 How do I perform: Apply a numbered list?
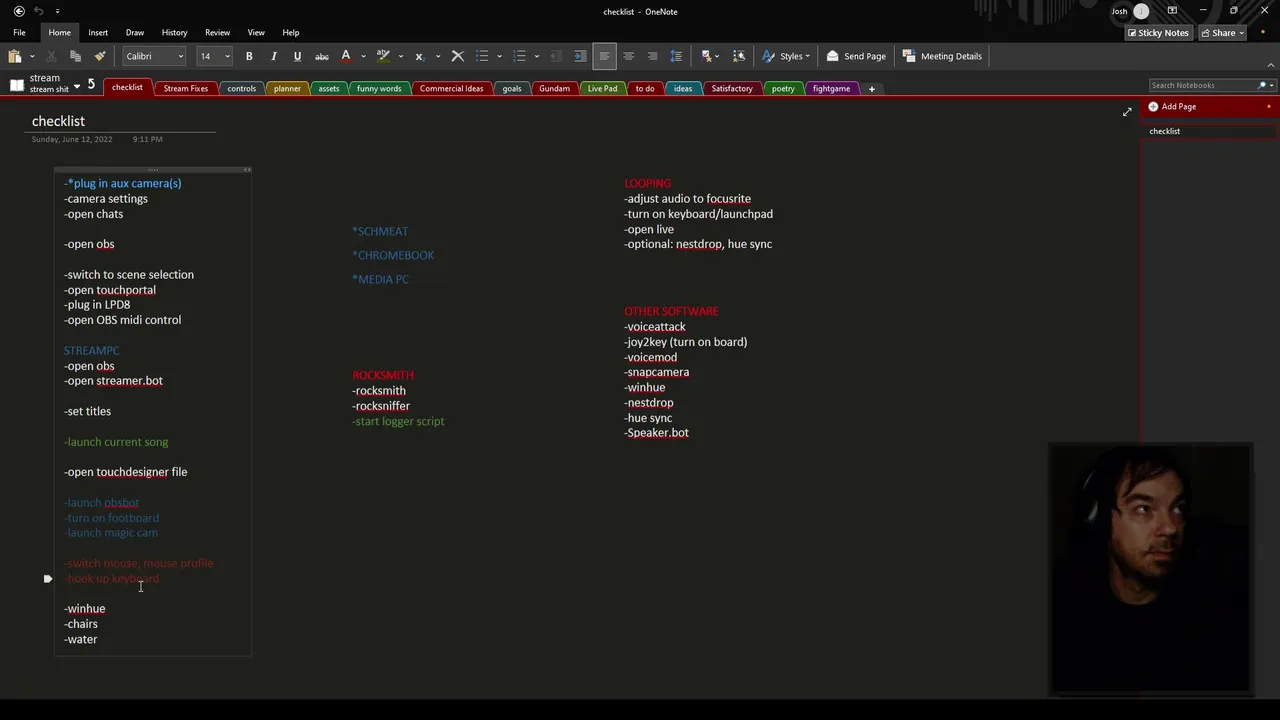(x=519, y=56)
